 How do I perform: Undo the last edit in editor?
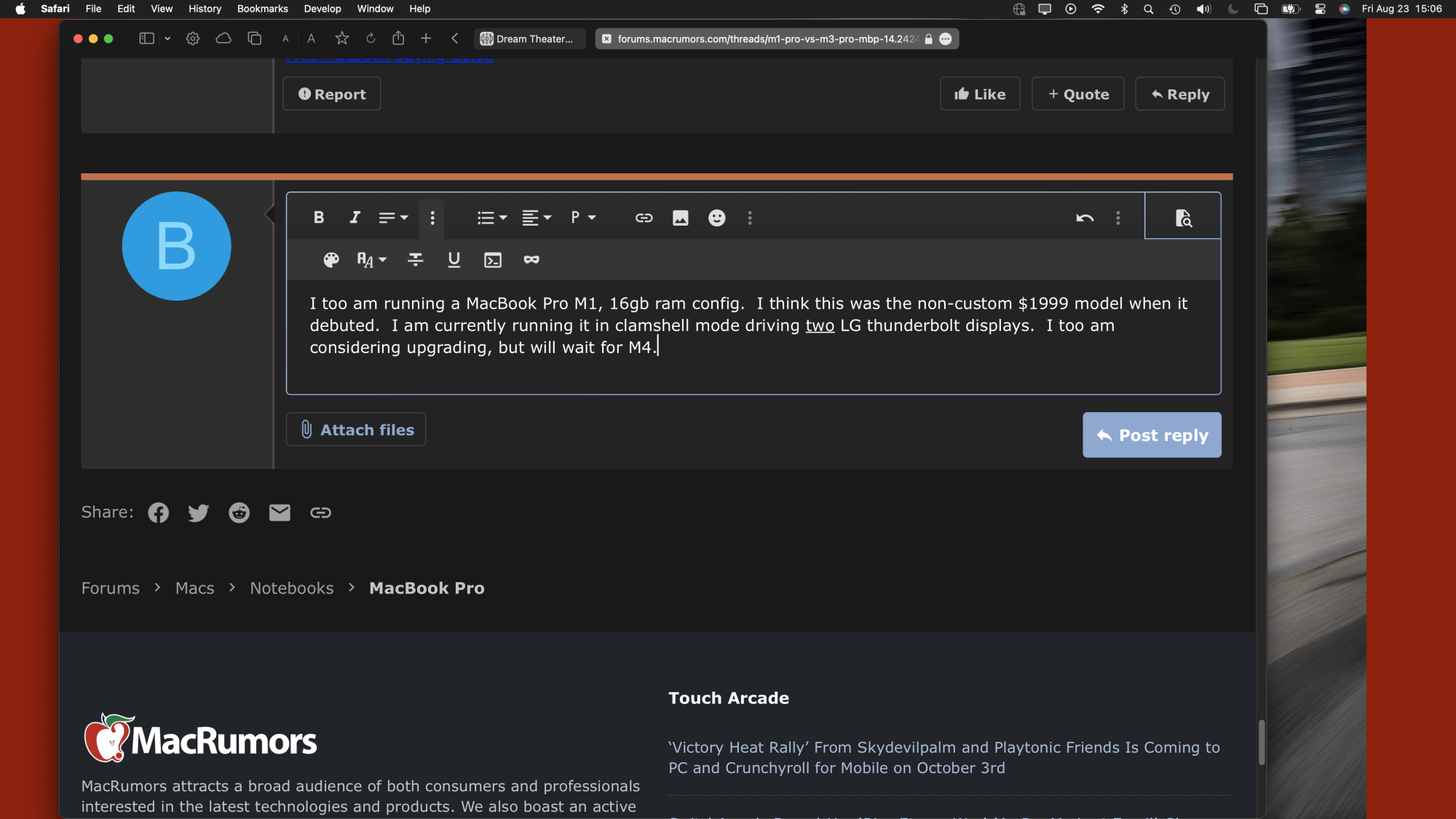[1084, 218]
